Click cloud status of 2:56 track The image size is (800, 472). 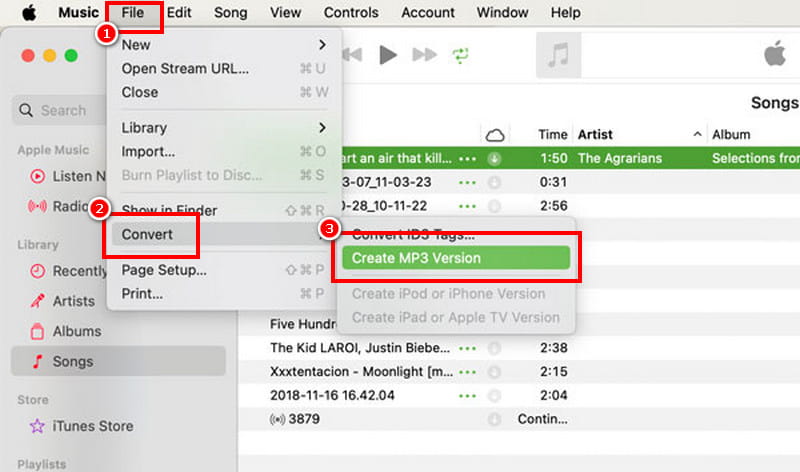click(494, 206)
